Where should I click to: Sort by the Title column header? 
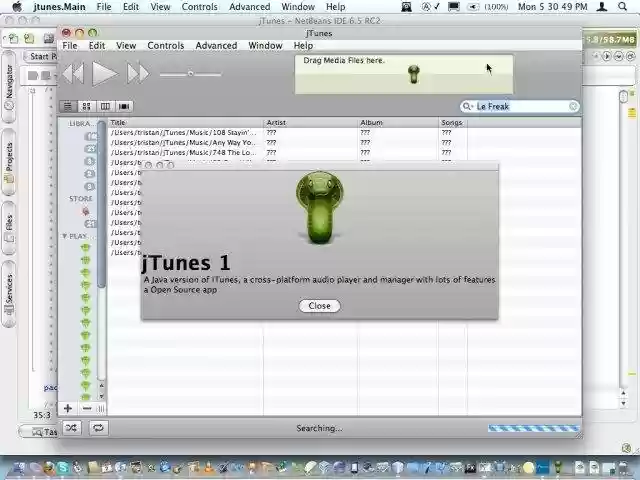[185, 122]
